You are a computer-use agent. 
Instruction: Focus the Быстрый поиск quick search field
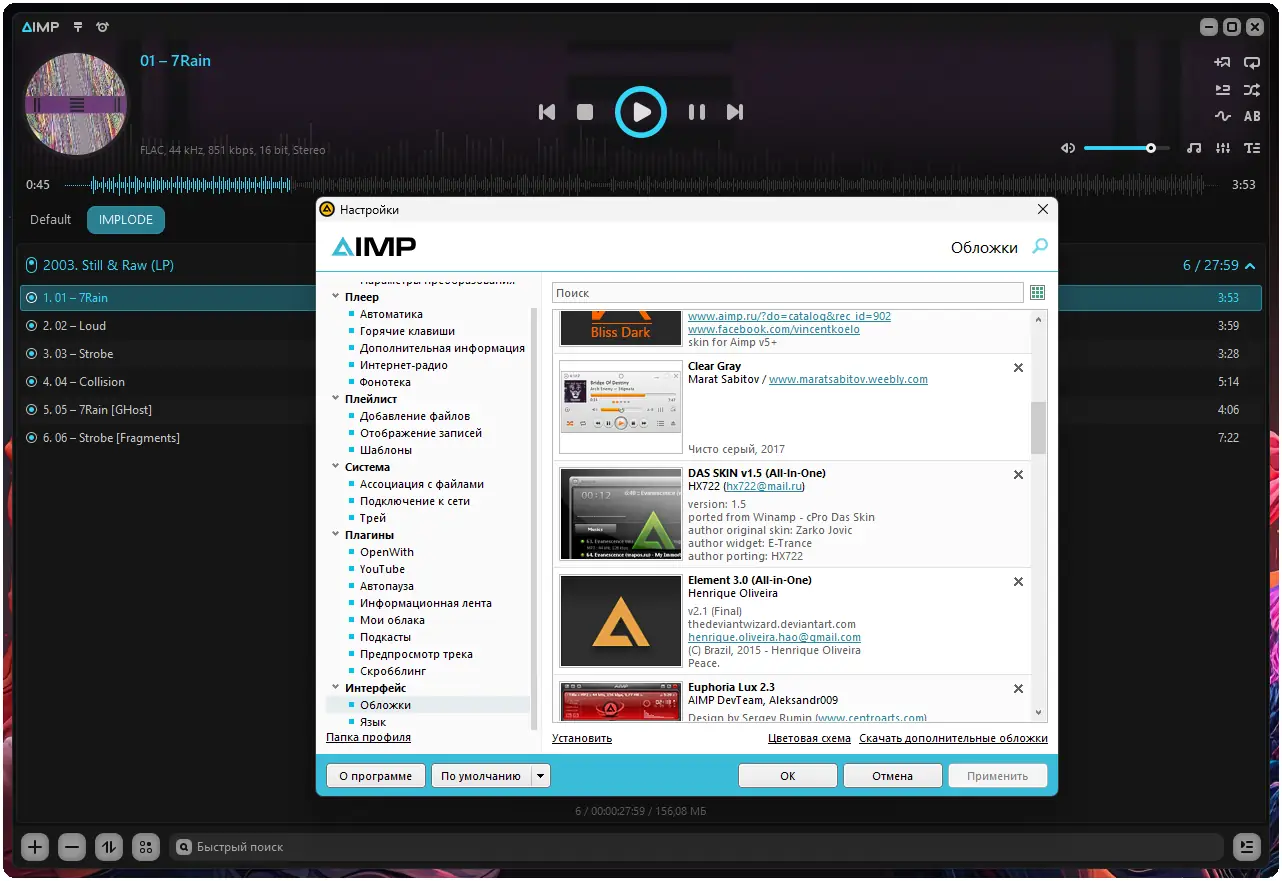click(696, 848)
